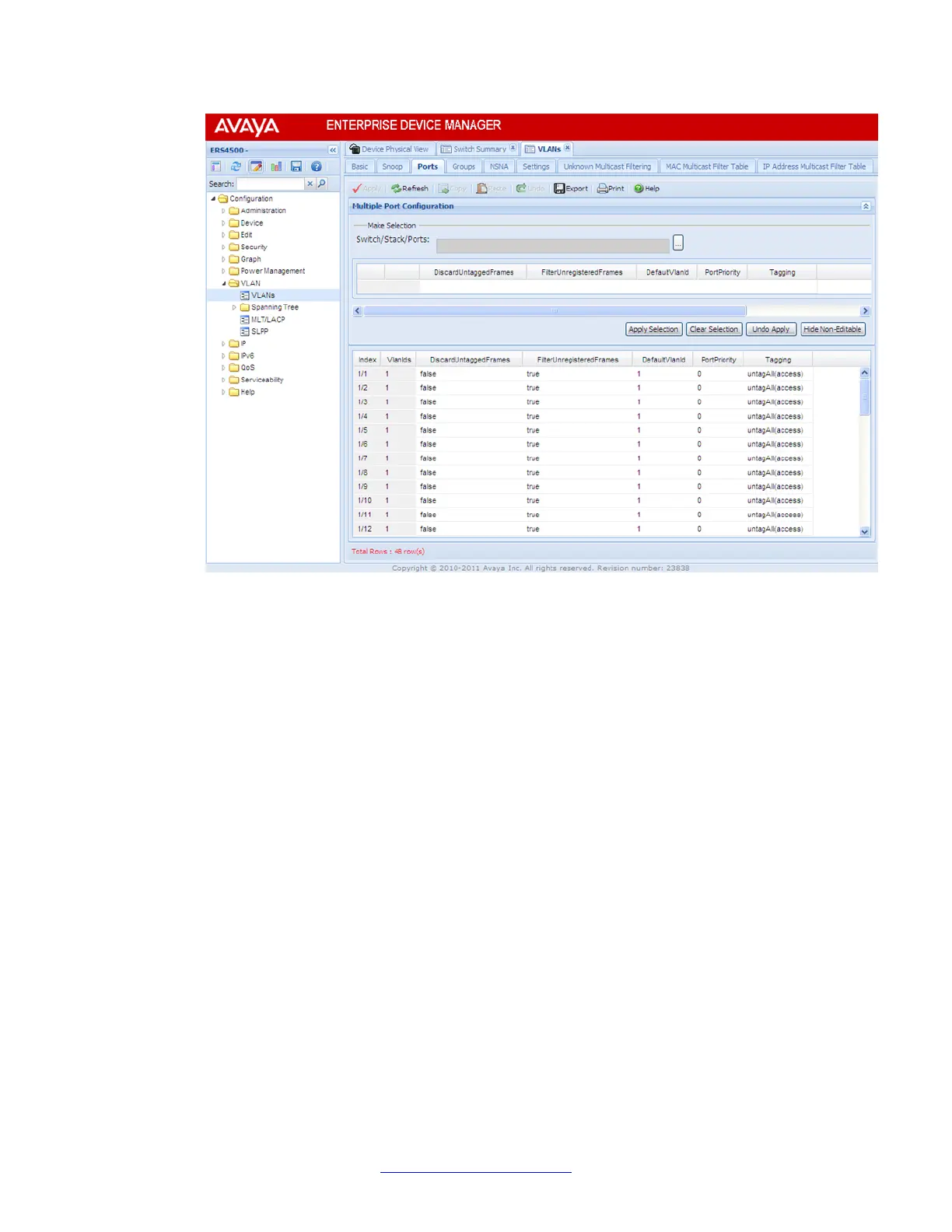This screenshot has height=1232, width=952.
Task: Expand the Device folder
Action: (223, 223)
